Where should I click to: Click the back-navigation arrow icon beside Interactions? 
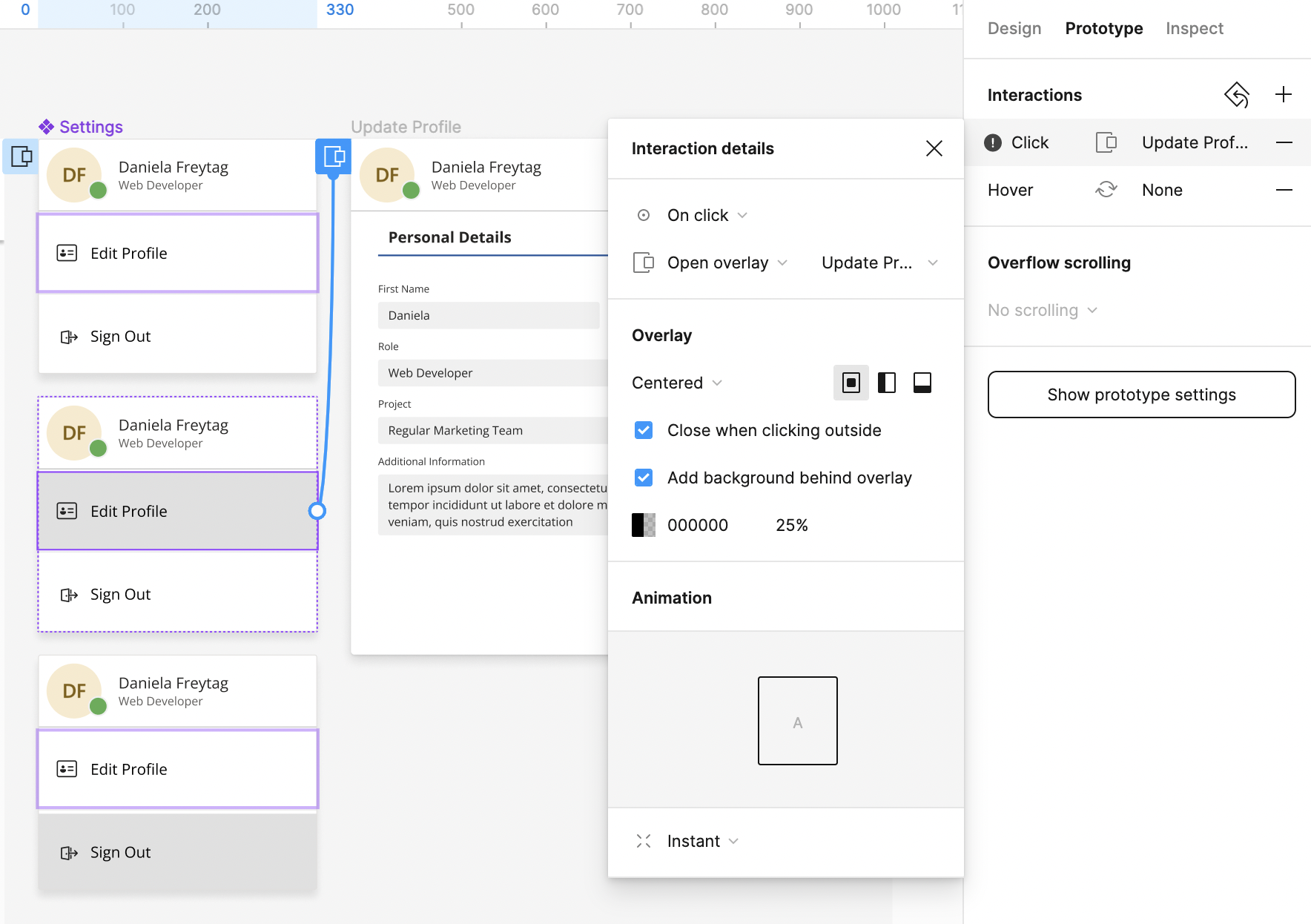tap(1237, 94)
